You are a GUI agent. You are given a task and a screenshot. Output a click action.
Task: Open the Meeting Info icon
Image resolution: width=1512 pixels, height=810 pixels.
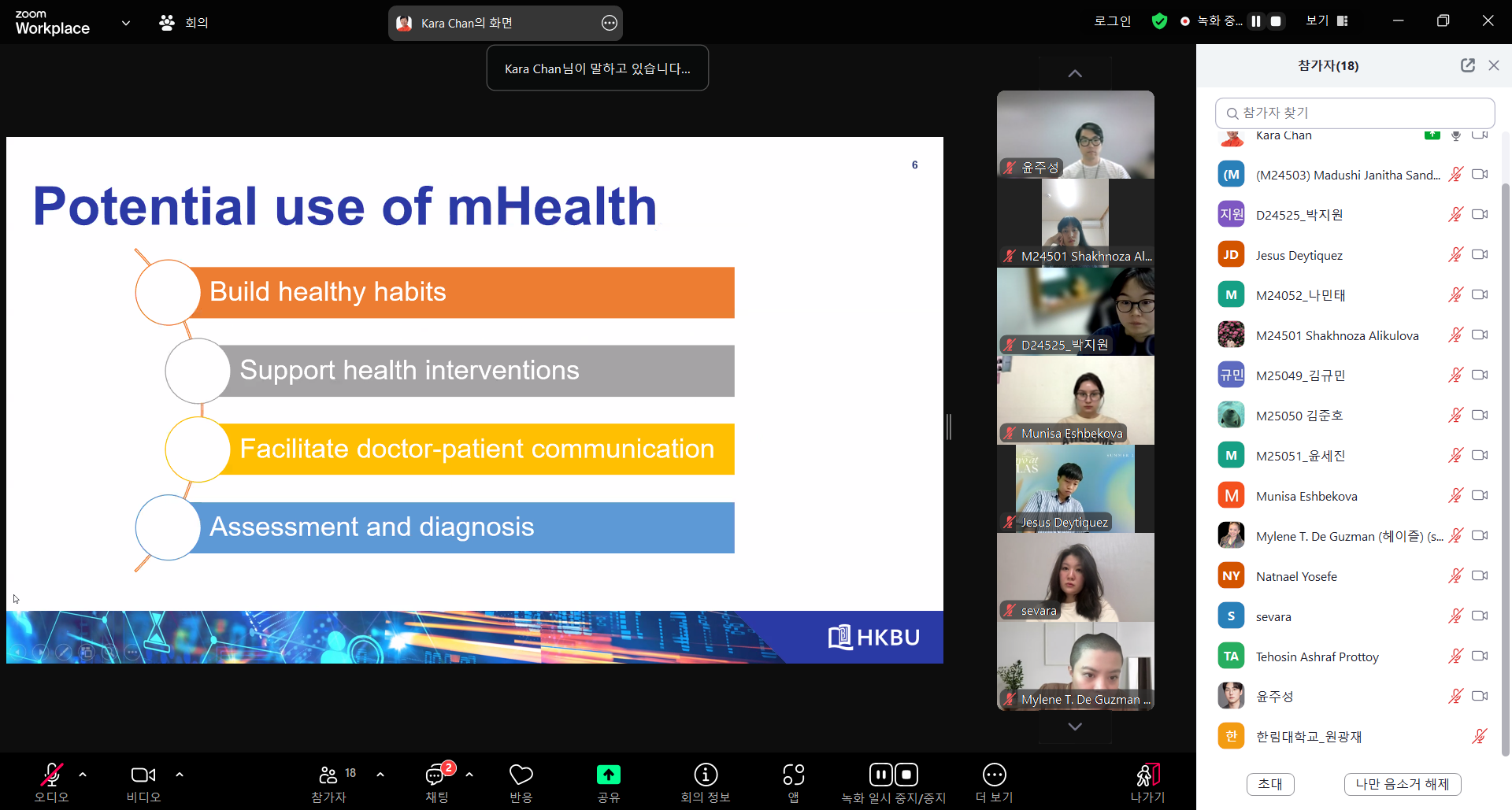click(705, 775)
